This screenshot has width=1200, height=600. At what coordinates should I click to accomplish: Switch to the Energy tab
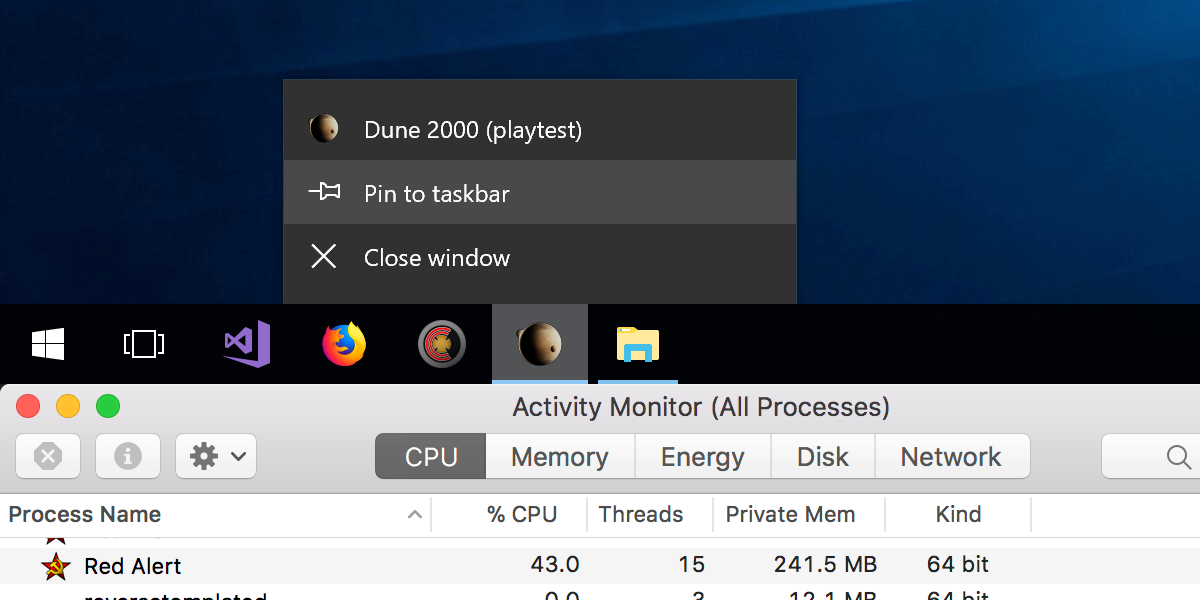pos(703,457)
